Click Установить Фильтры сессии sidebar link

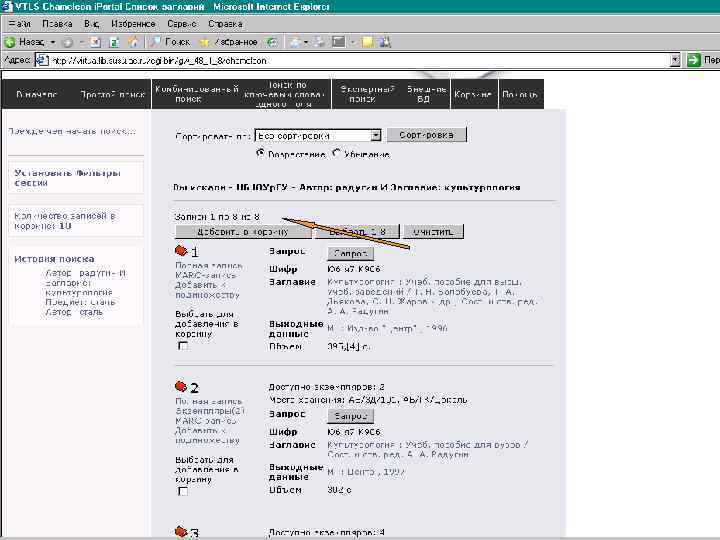coord(68,178)
